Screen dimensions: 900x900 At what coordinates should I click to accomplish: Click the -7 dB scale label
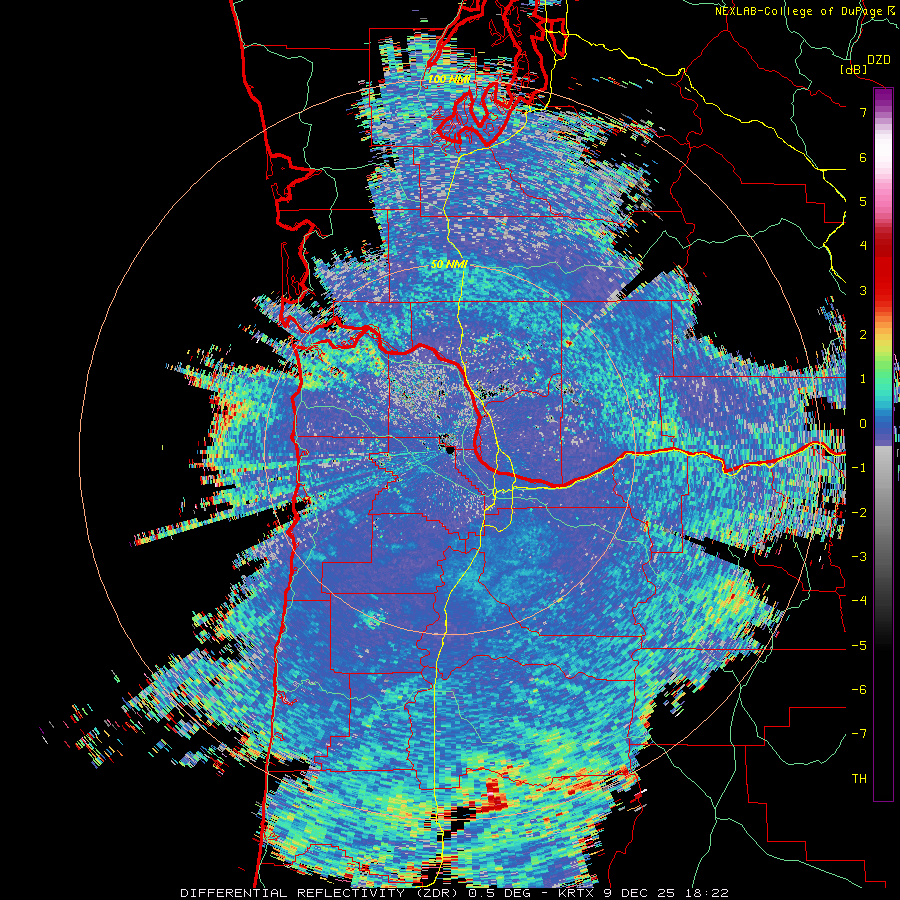click(x=859, y=734)
